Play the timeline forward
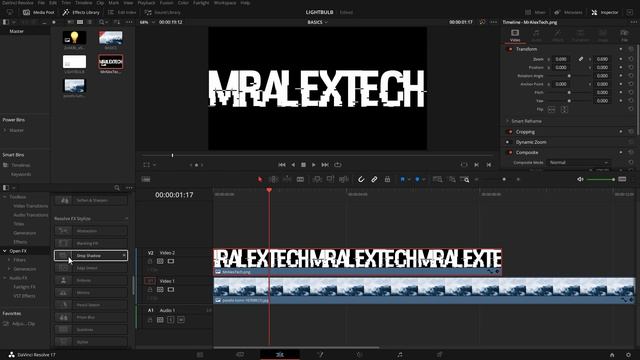This screenshot has width=640, height=360. click(x=313, y=164)
